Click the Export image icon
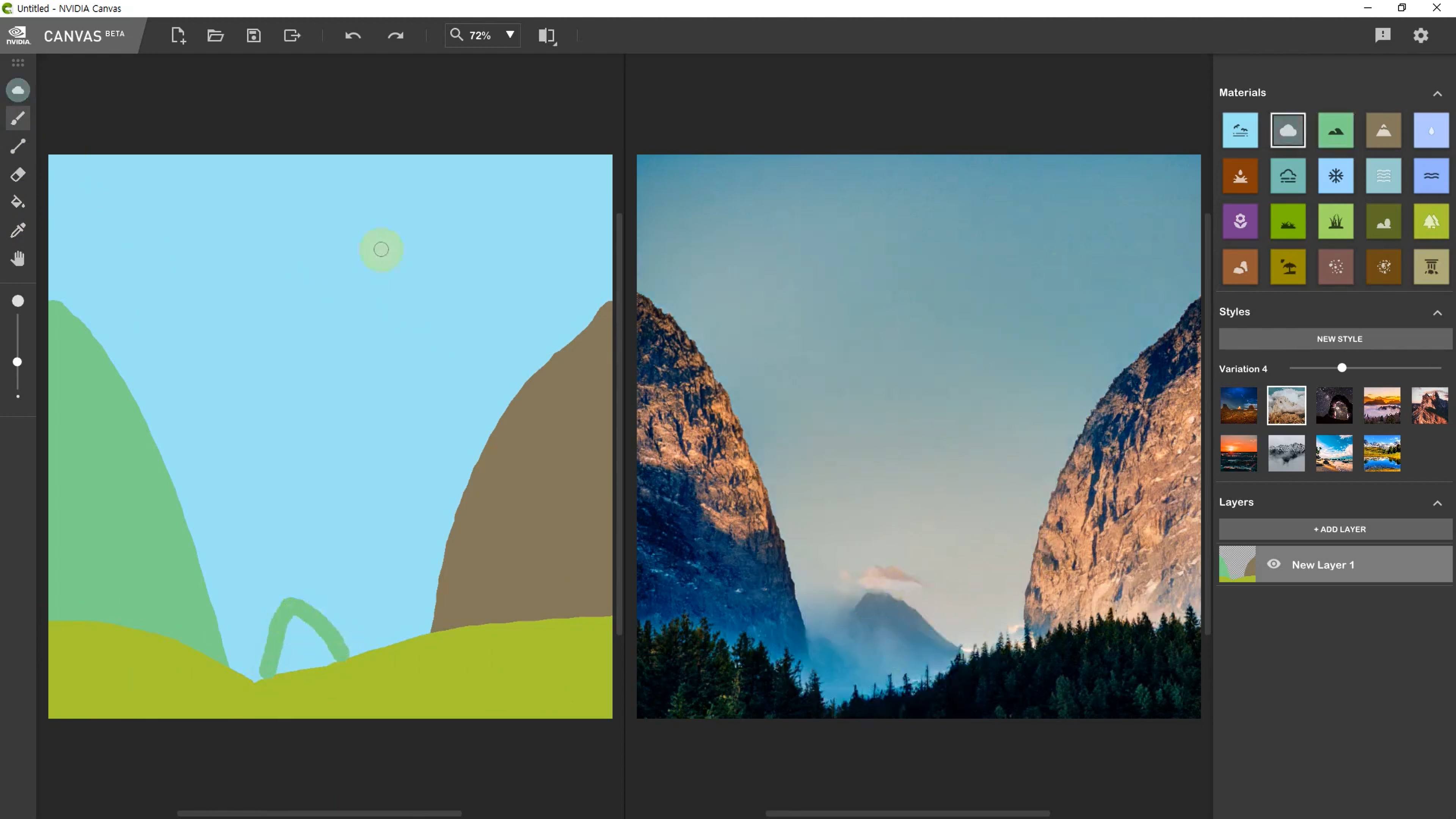1456x819 pixels. (292, 36)
